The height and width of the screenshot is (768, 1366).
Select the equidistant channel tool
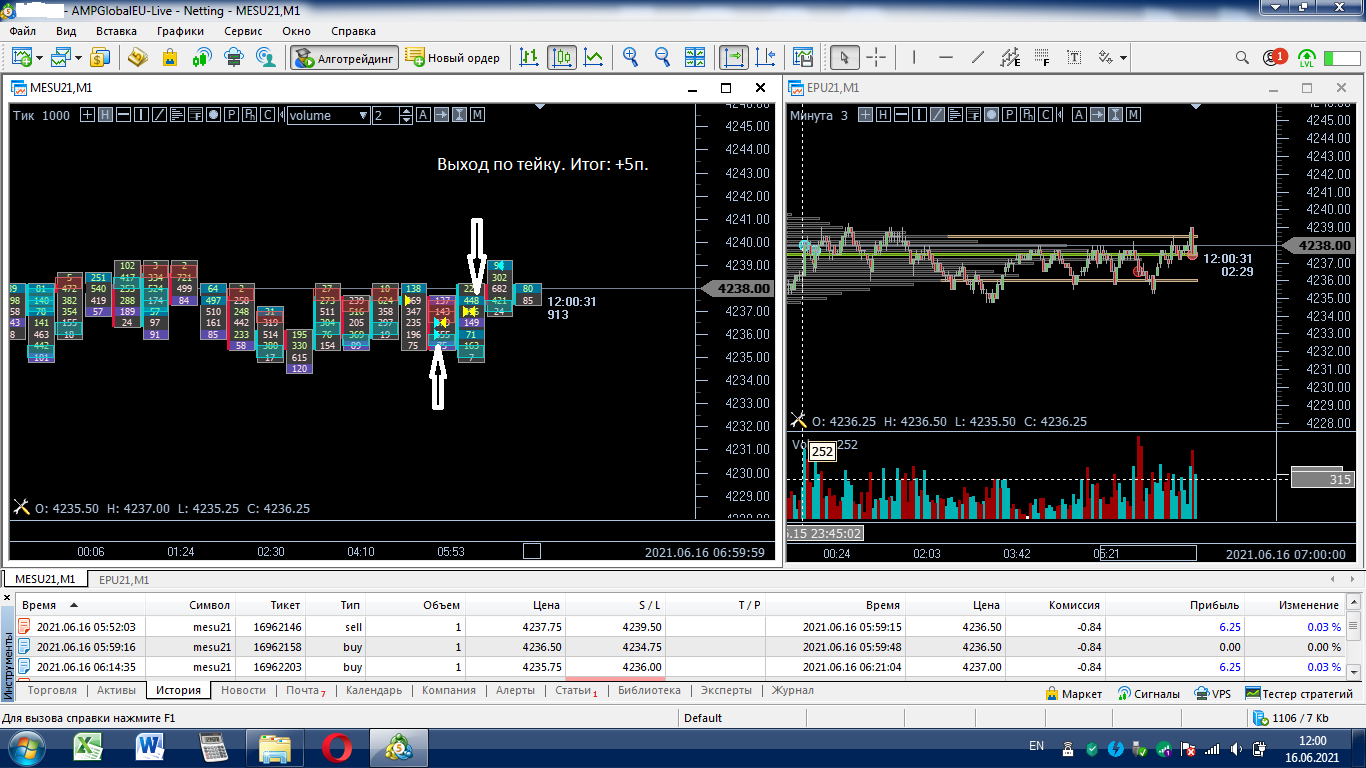click(1010, 57)
